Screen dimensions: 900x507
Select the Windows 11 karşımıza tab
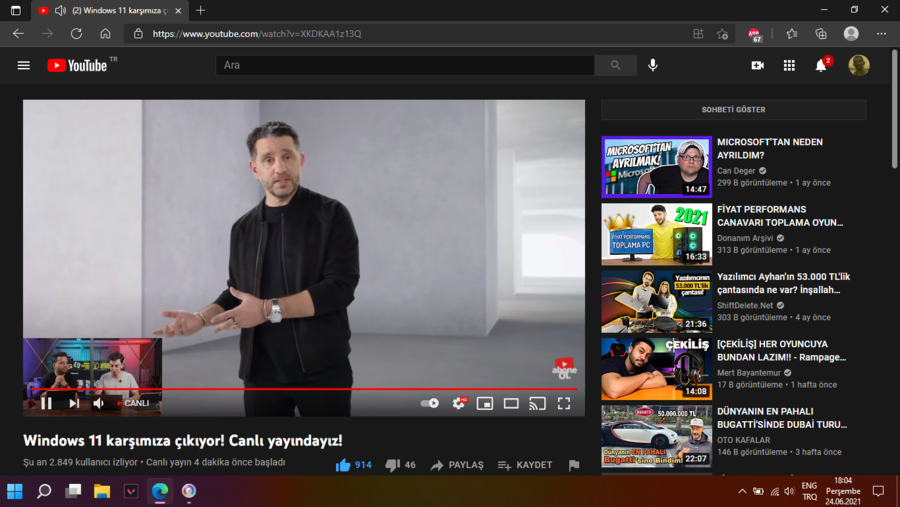109,10
